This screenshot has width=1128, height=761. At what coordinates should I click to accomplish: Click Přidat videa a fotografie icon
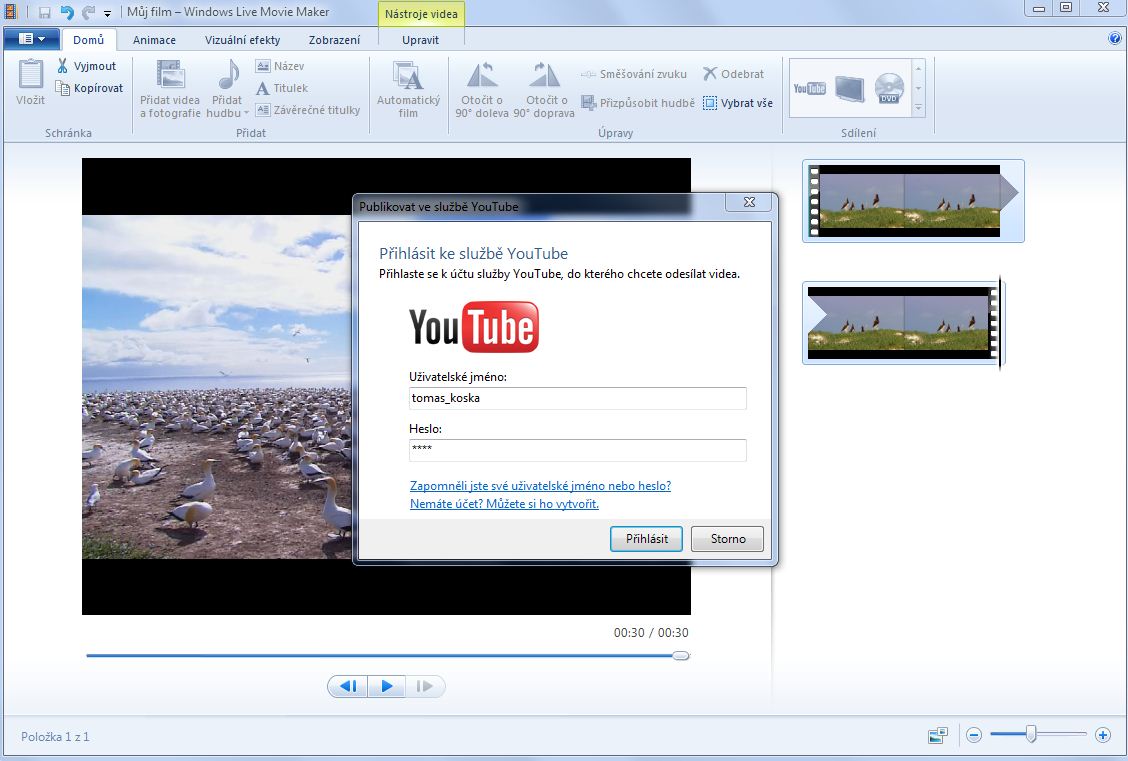coord(170,76)
